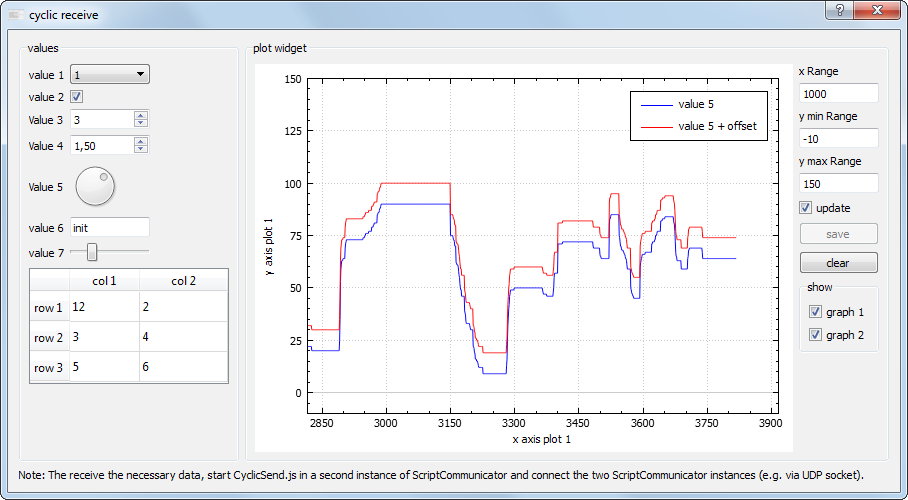This screenshot has width=908, height=500.
Task: Toggle the value 2 checkbox
Action: [x=76, y=97]
